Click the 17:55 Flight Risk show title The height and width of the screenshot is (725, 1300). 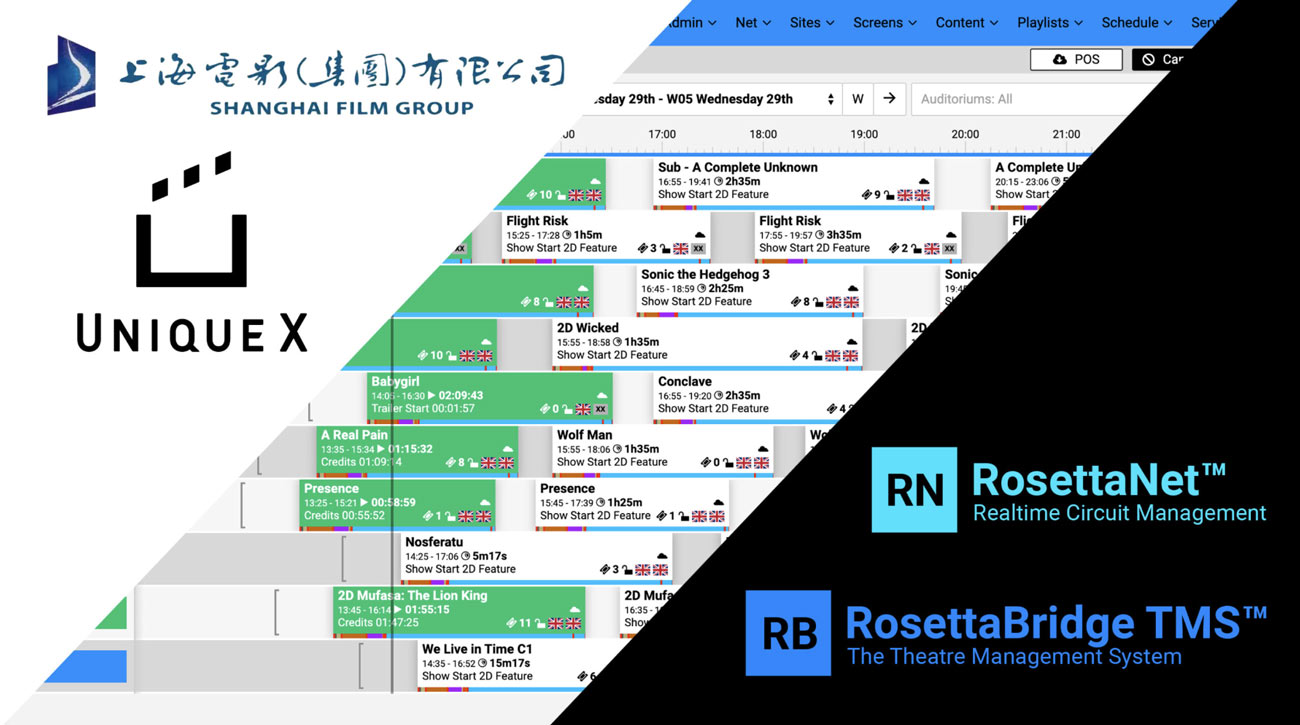click(x=790, y=221)
